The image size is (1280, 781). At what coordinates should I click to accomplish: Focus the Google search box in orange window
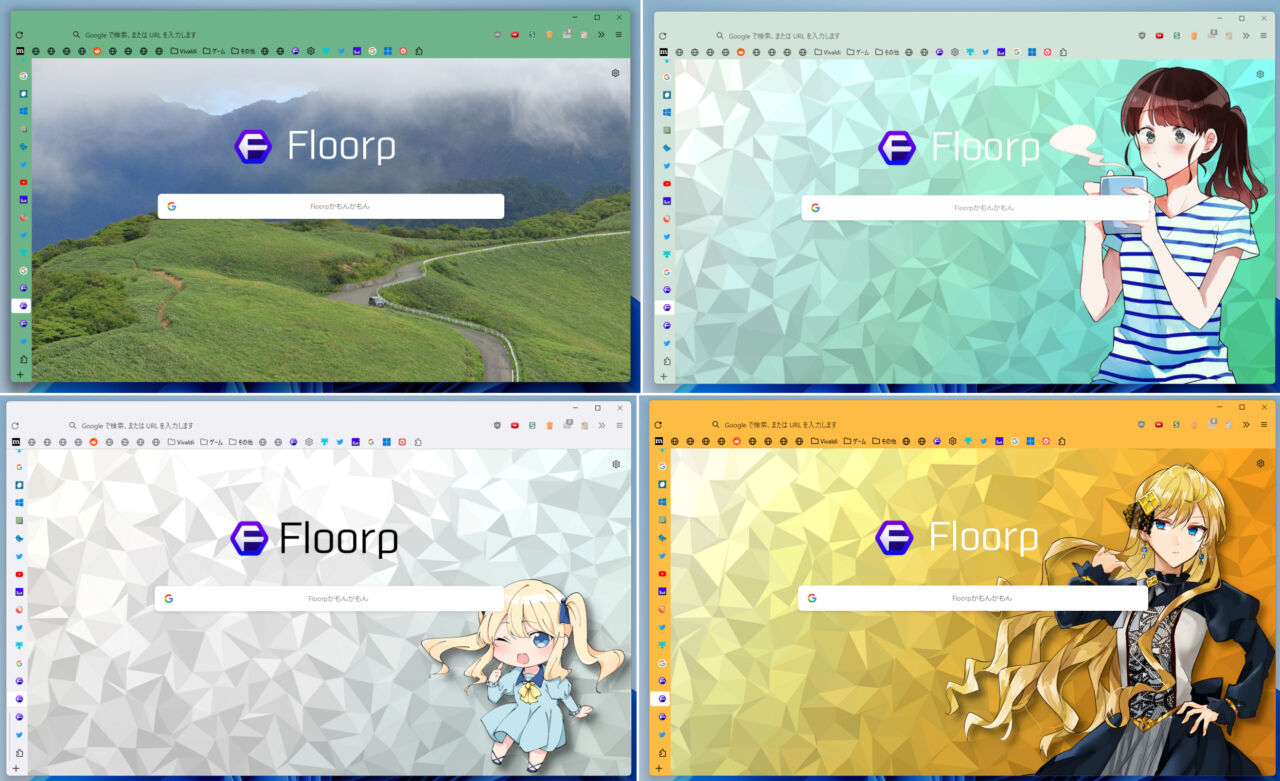973,598
